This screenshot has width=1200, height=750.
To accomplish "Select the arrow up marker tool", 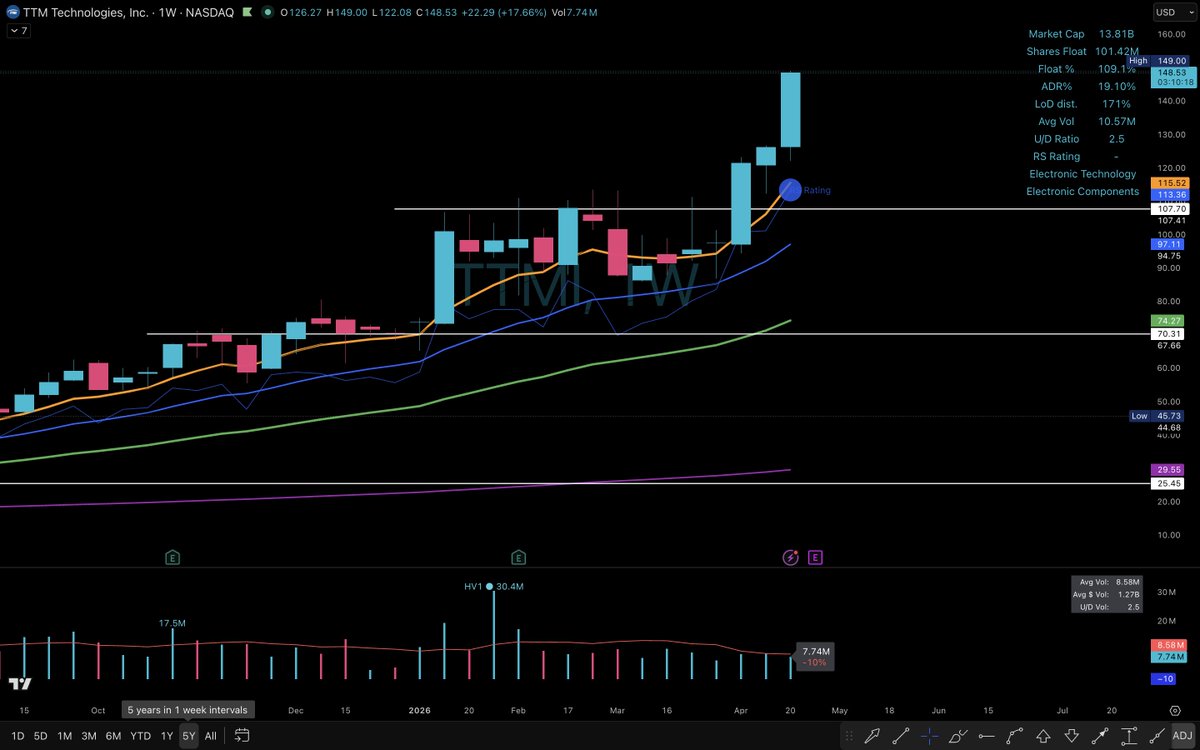I will [x=1043, y=736].
